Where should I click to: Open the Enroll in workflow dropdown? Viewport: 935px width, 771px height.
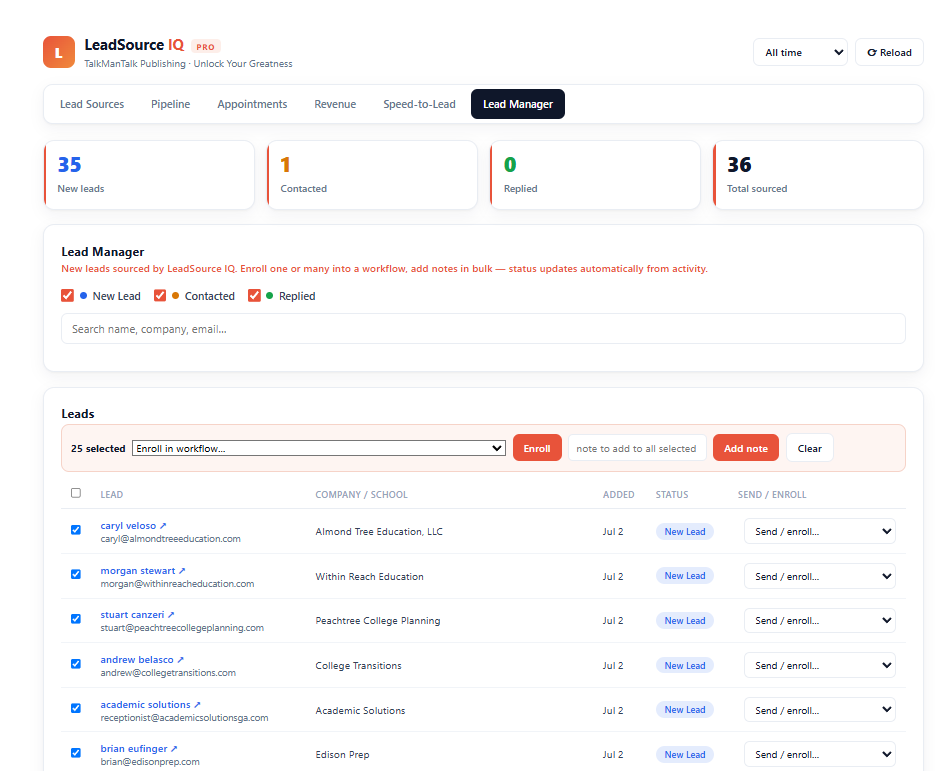(319, 448)
